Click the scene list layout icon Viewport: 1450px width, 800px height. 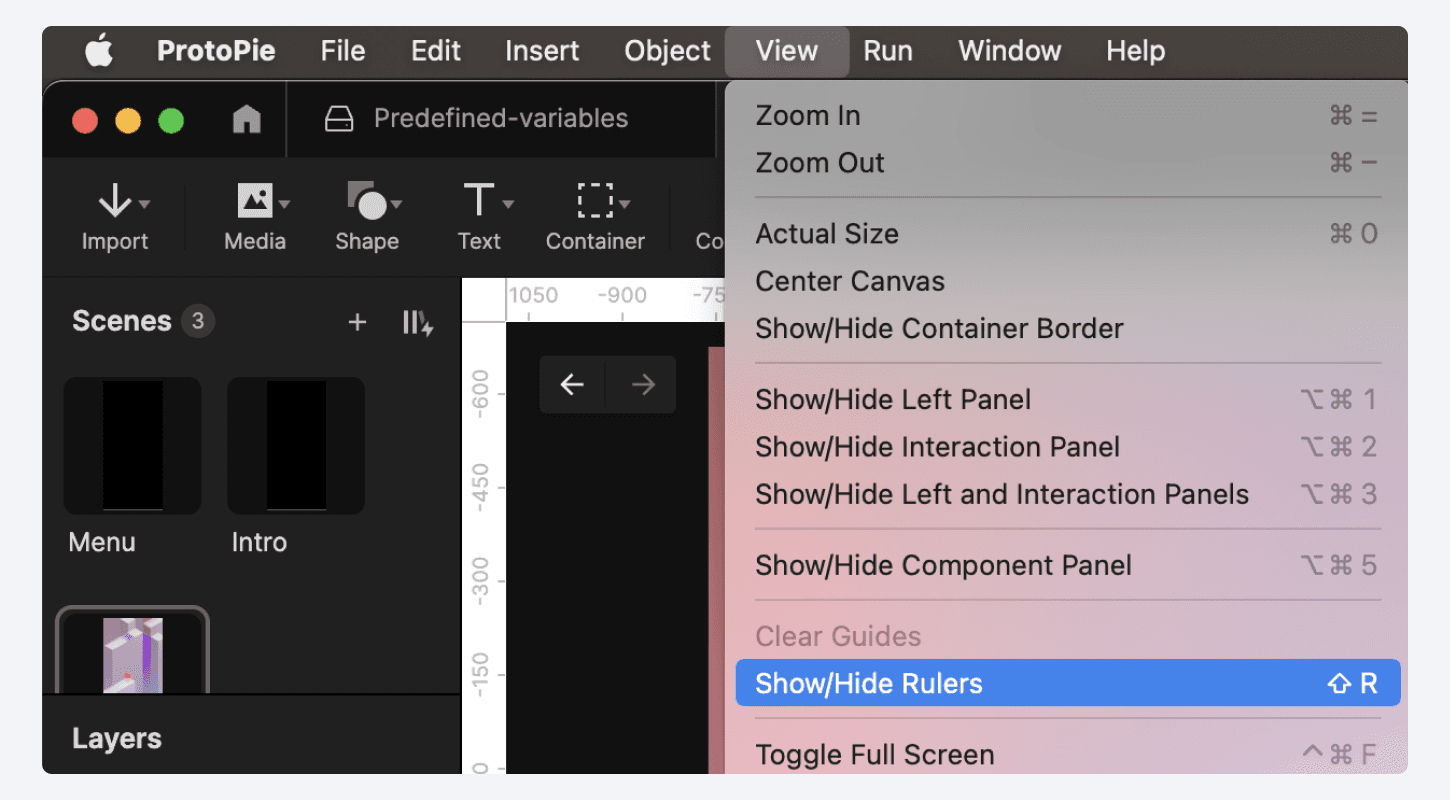(417, 321)
